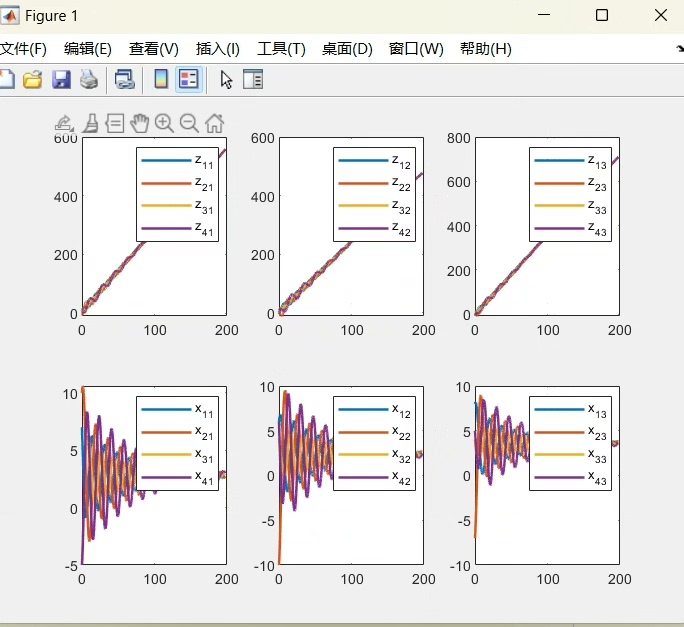The height and width of the screenshot is (627, 684).
Task: Open a file with the folder icon
Action: 33,79
